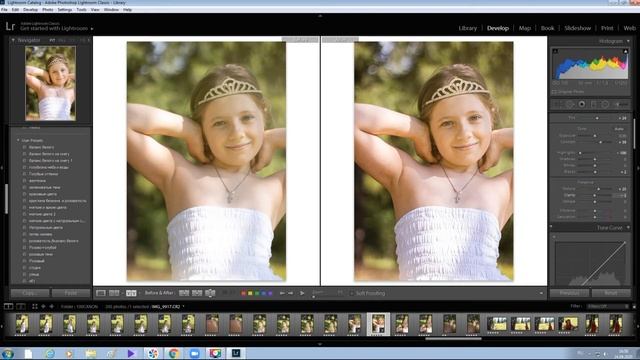The image size is (640, 360).
Task: Click the Before/After YY view icon
Action: point(131,293)
